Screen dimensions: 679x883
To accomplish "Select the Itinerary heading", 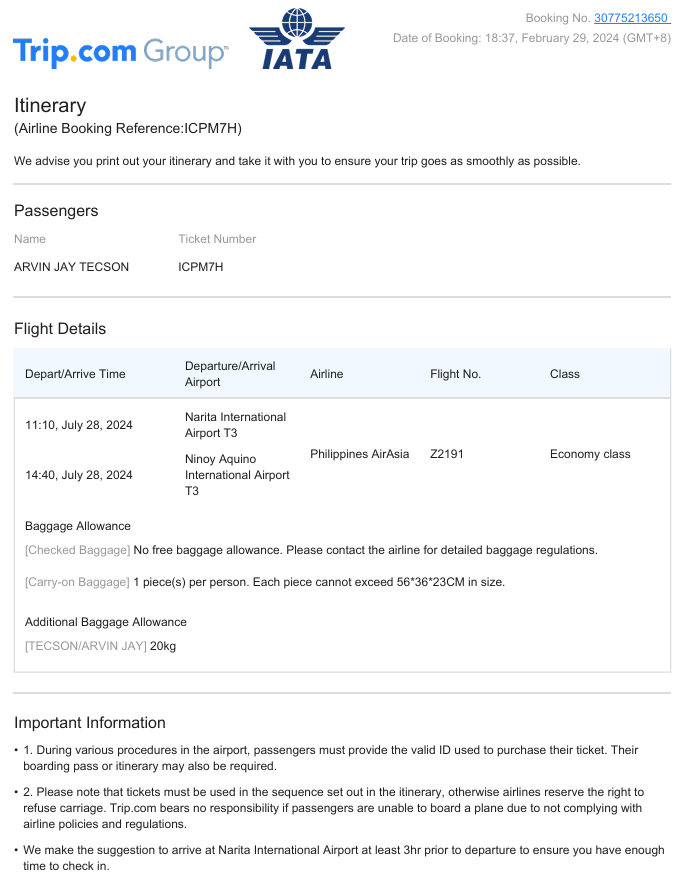I will point(50,106).
